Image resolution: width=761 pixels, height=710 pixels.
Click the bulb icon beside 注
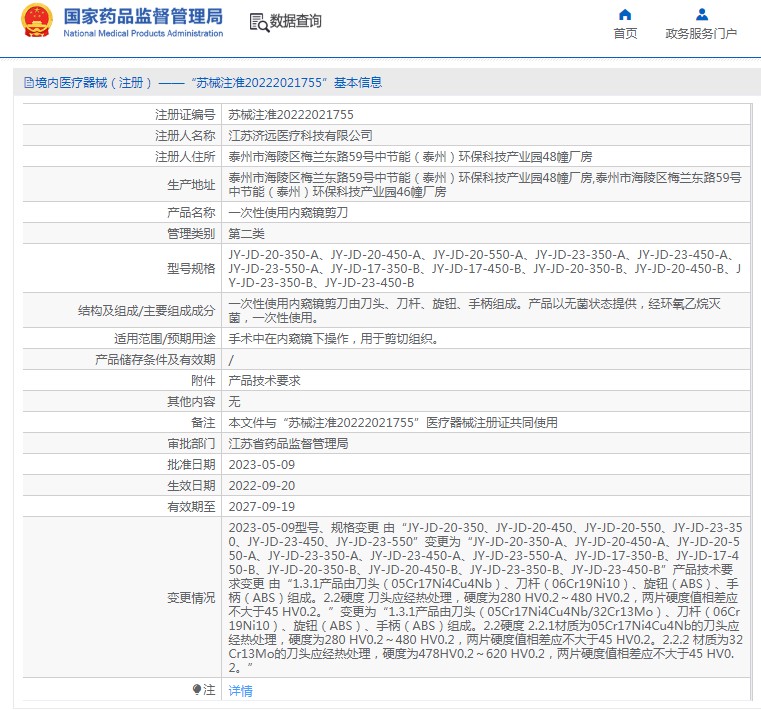[197, 690]
